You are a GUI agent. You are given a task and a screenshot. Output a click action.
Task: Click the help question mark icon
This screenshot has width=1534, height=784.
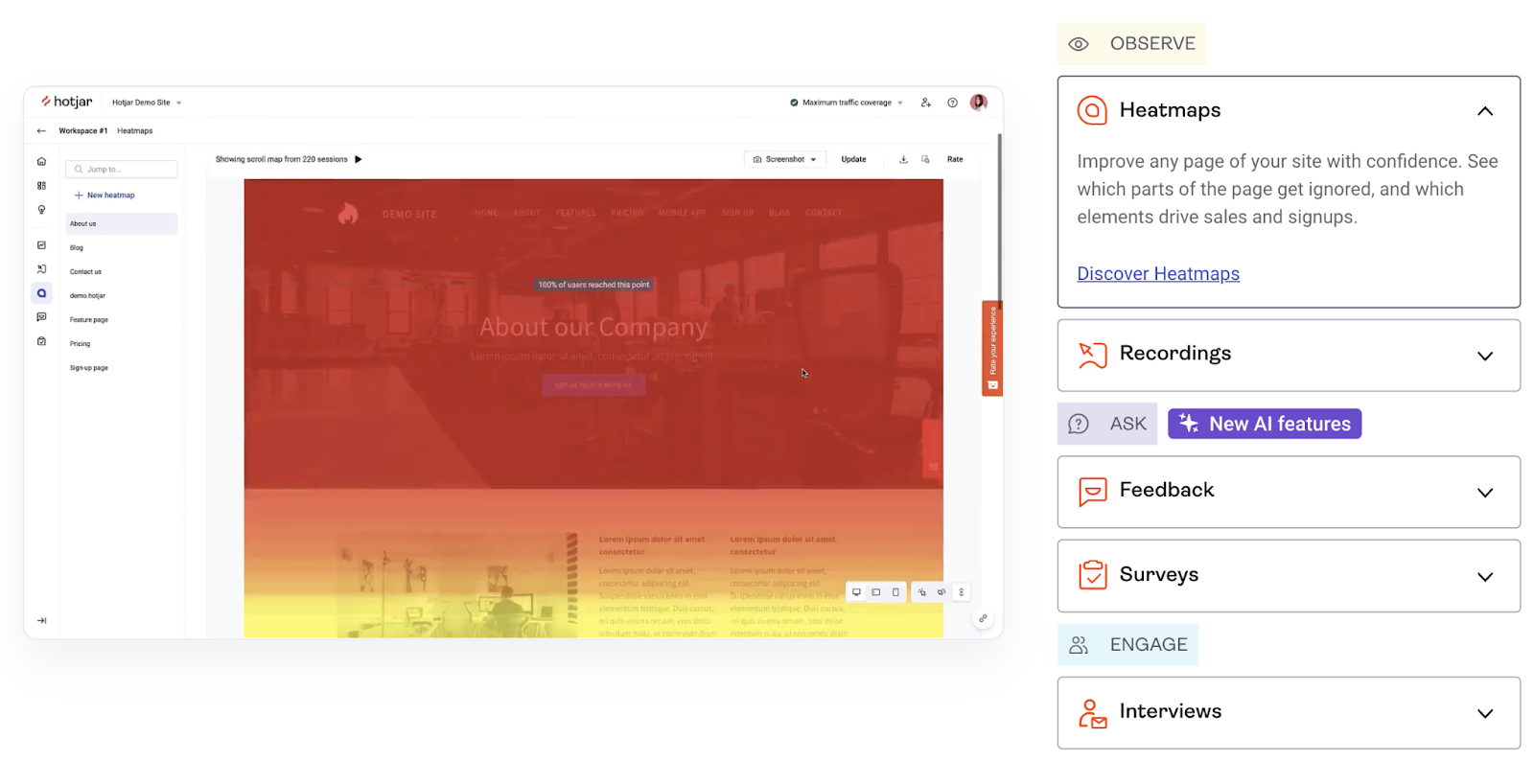(952, 103)
